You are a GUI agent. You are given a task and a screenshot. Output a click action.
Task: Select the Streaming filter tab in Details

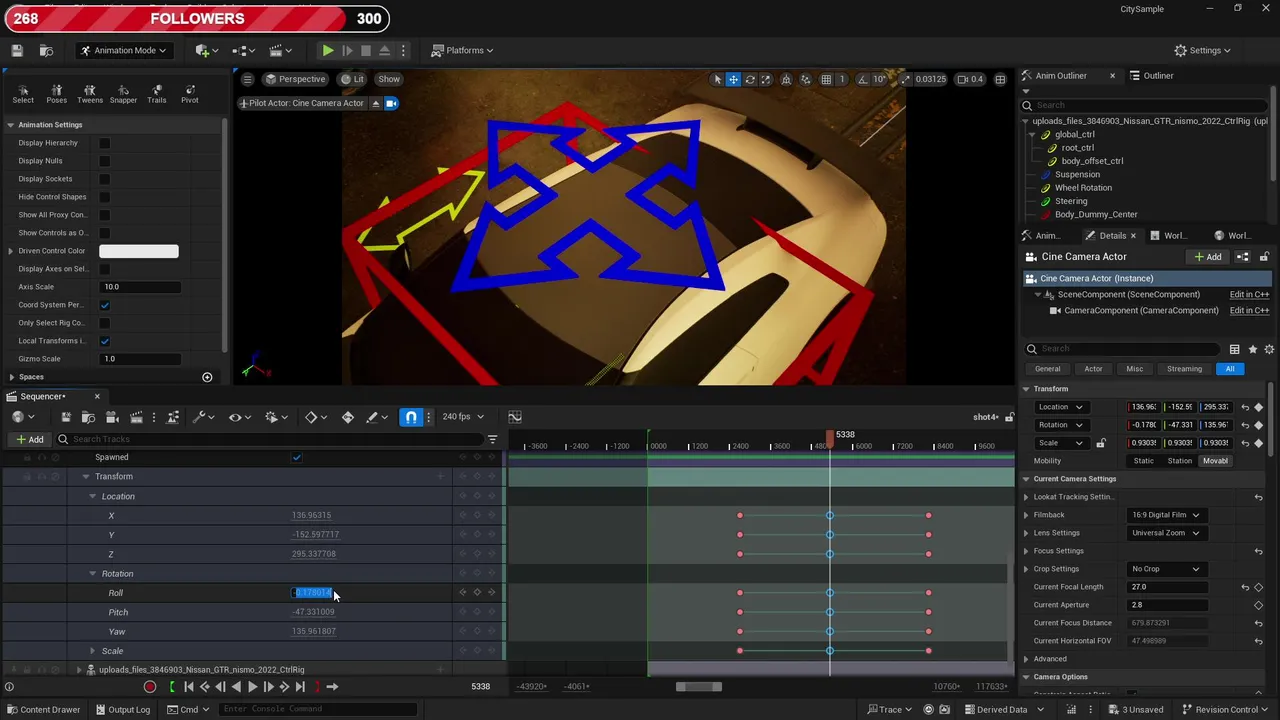[x=1184, y=369]
